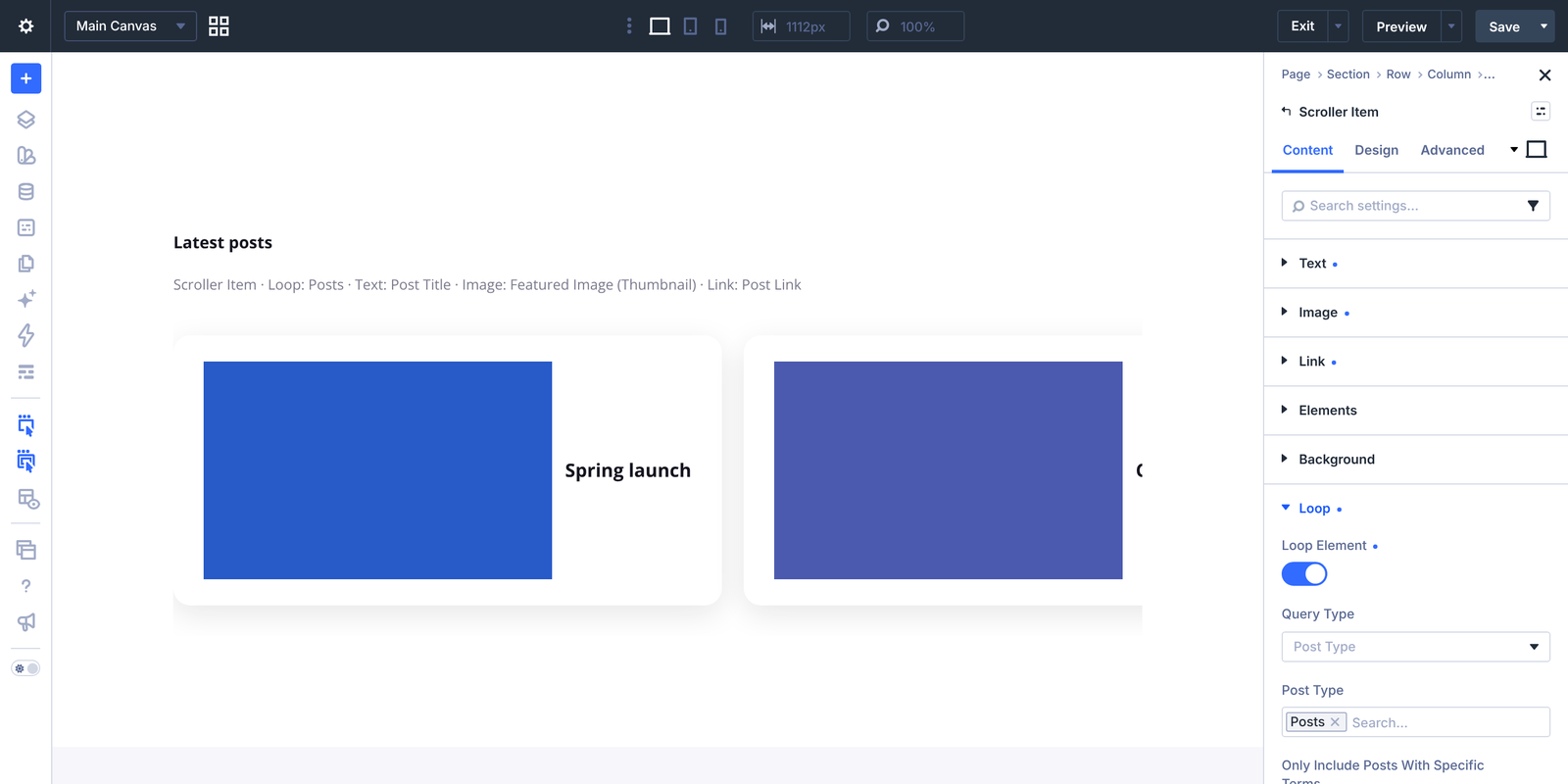Open the help question mark icon

click(x=26, y=586)
